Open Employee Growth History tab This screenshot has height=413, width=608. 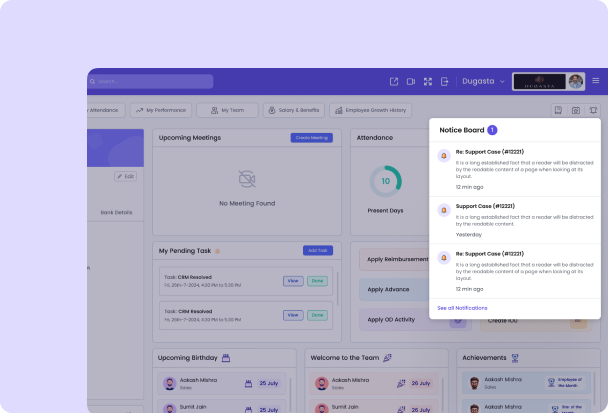(370, 110)
